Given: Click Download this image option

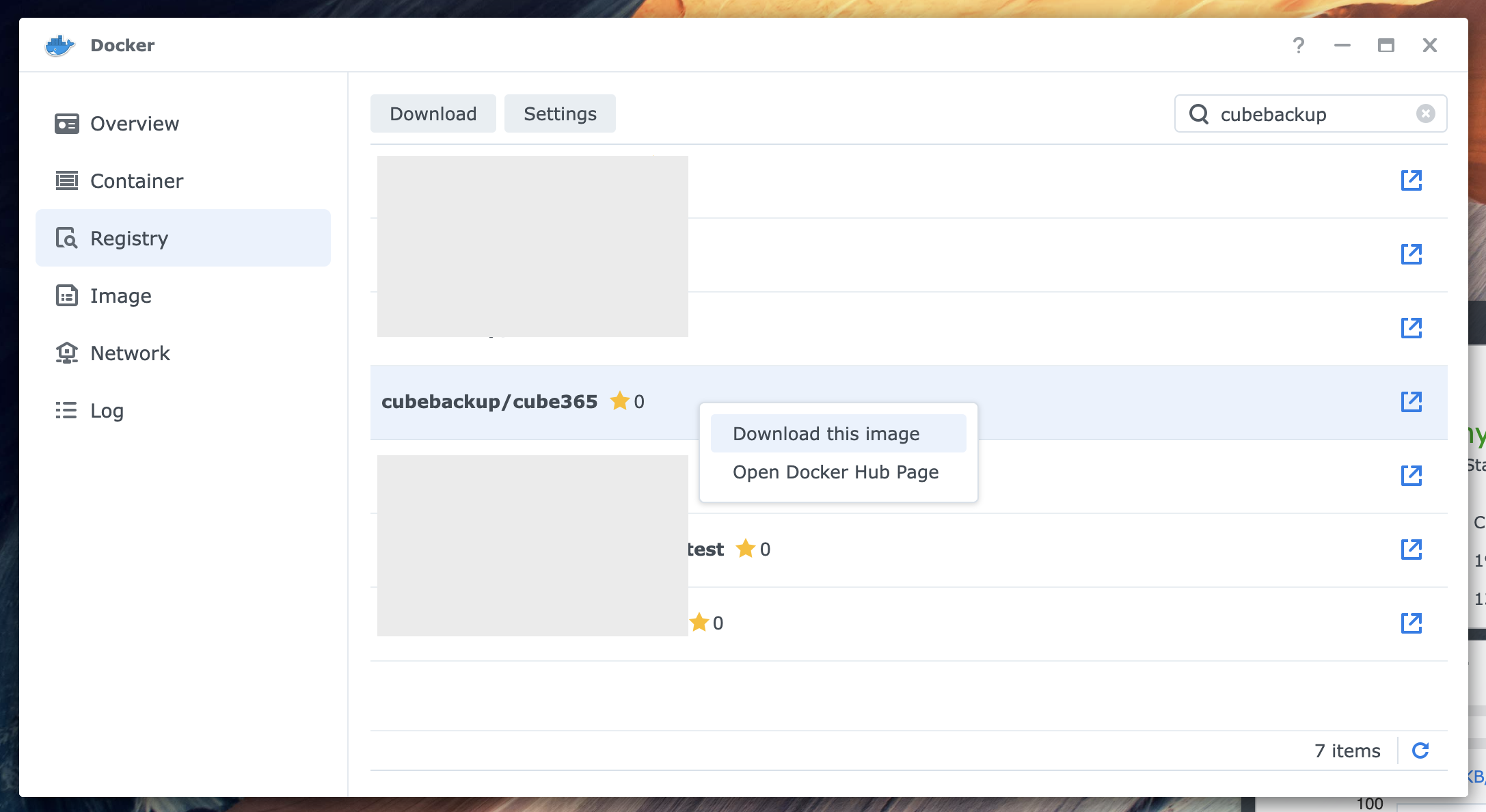Looking at the screenshot, I should pos(825,434).
